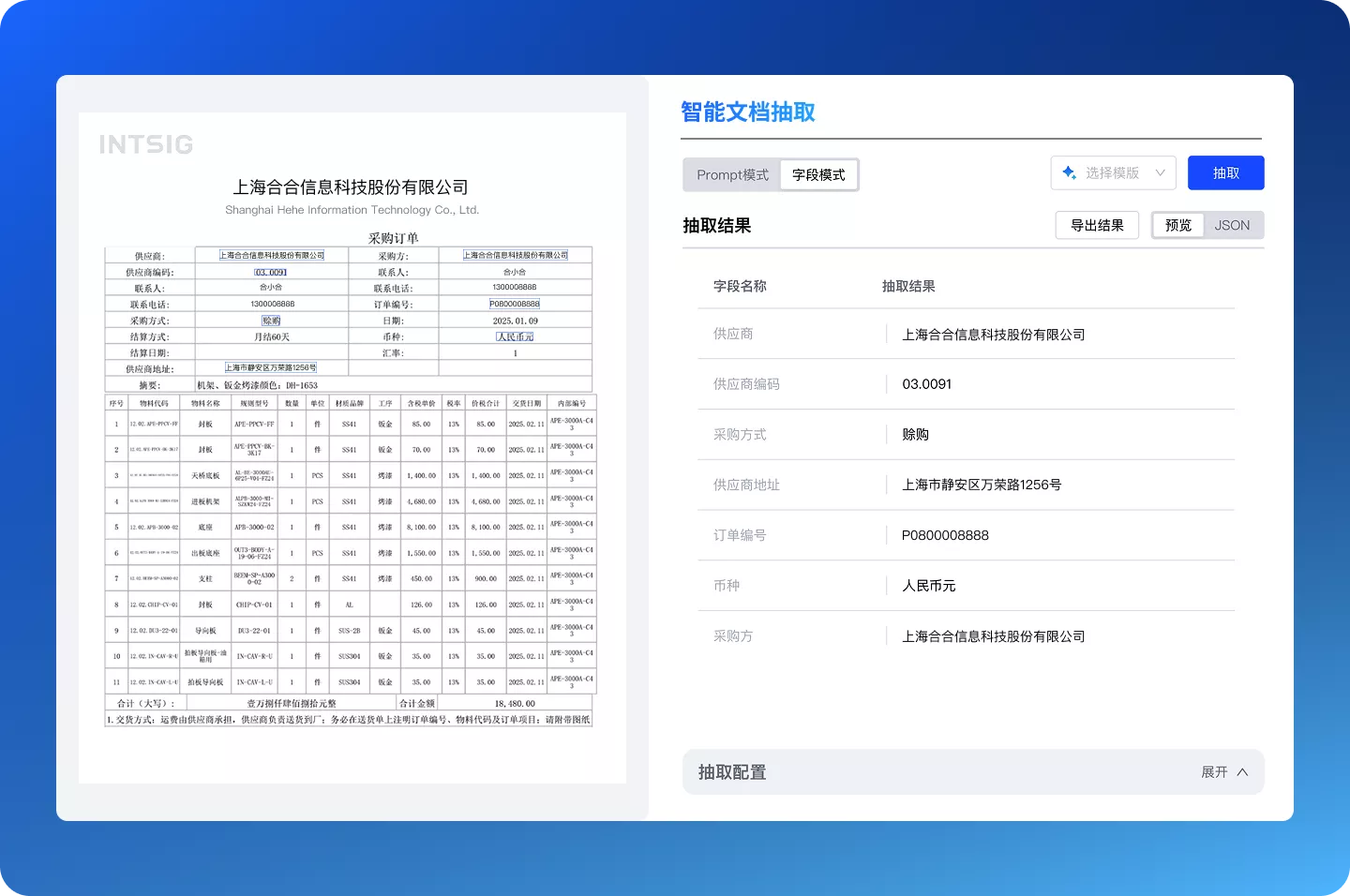This screenshot has width=1350, height=896.
Task: Toggle result view to JSON
Action: coord(1232,226)
